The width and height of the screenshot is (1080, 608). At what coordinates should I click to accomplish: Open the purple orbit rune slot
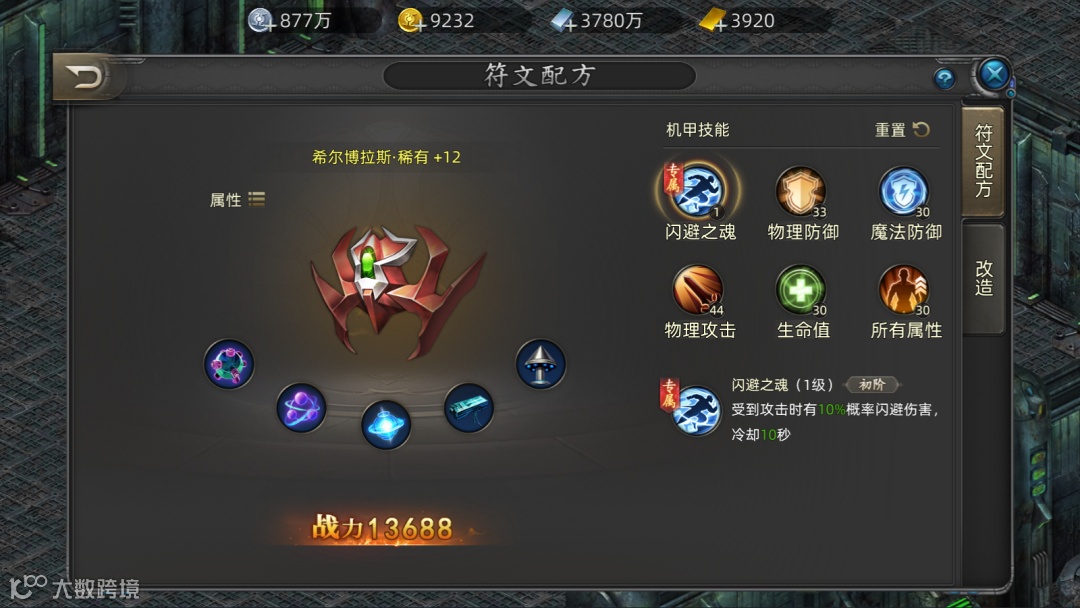[301, 408]
